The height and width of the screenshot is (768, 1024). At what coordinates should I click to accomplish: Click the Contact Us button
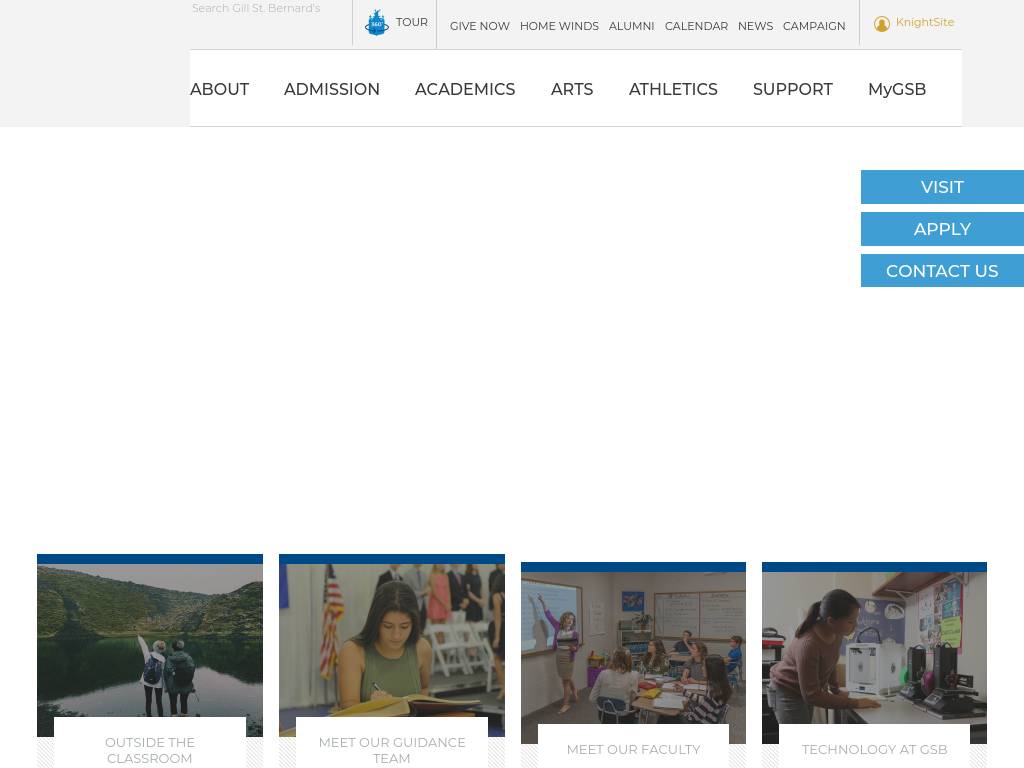tap(941, 271)
